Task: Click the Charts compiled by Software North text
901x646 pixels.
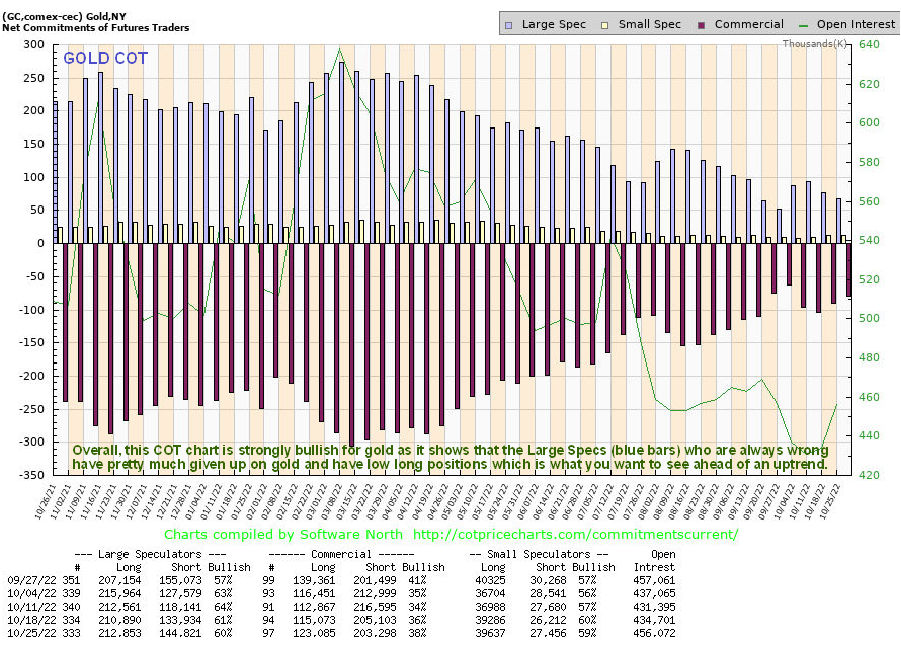Action: tap(283, 535)
